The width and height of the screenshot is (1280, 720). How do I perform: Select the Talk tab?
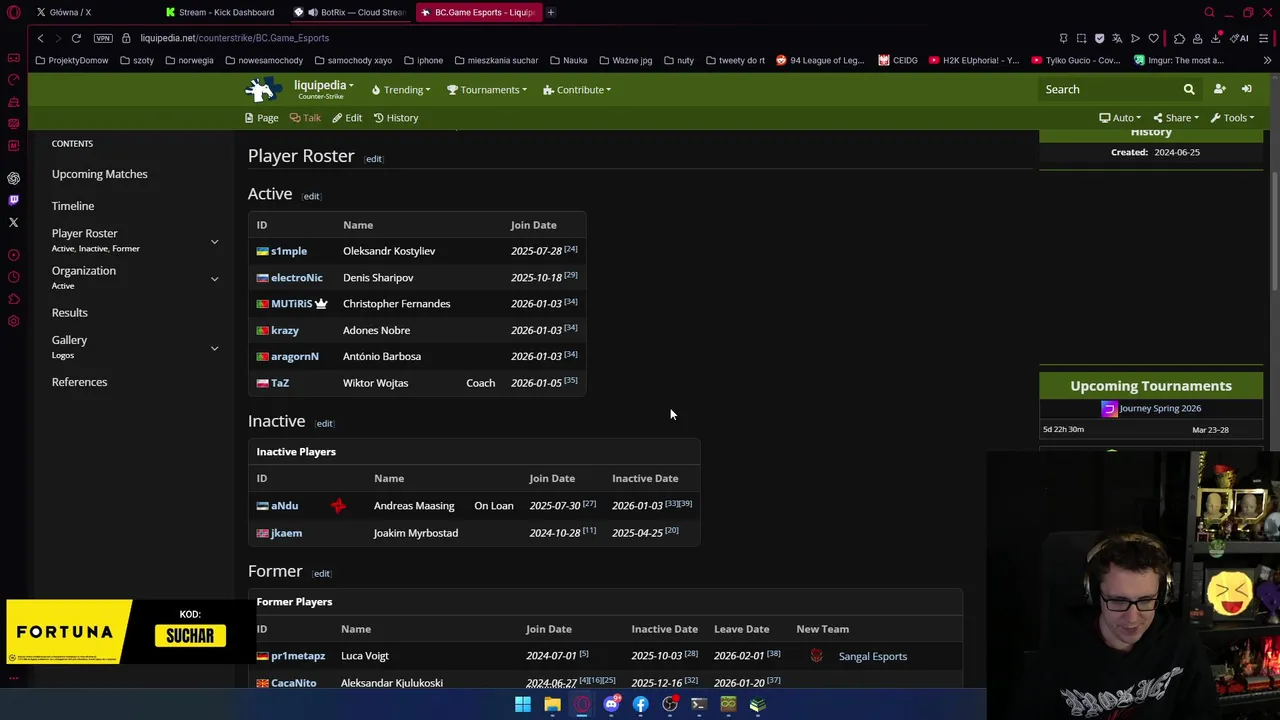click(x=305, y=118)
